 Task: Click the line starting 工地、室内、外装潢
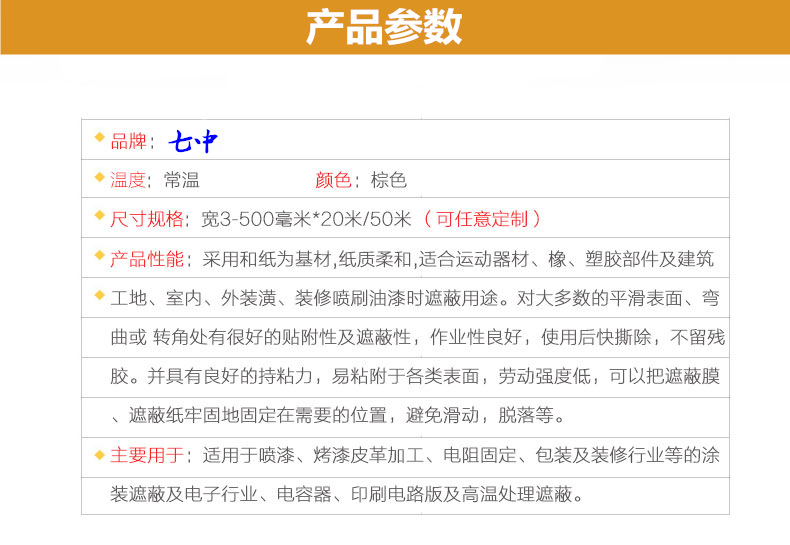point(415,298)
